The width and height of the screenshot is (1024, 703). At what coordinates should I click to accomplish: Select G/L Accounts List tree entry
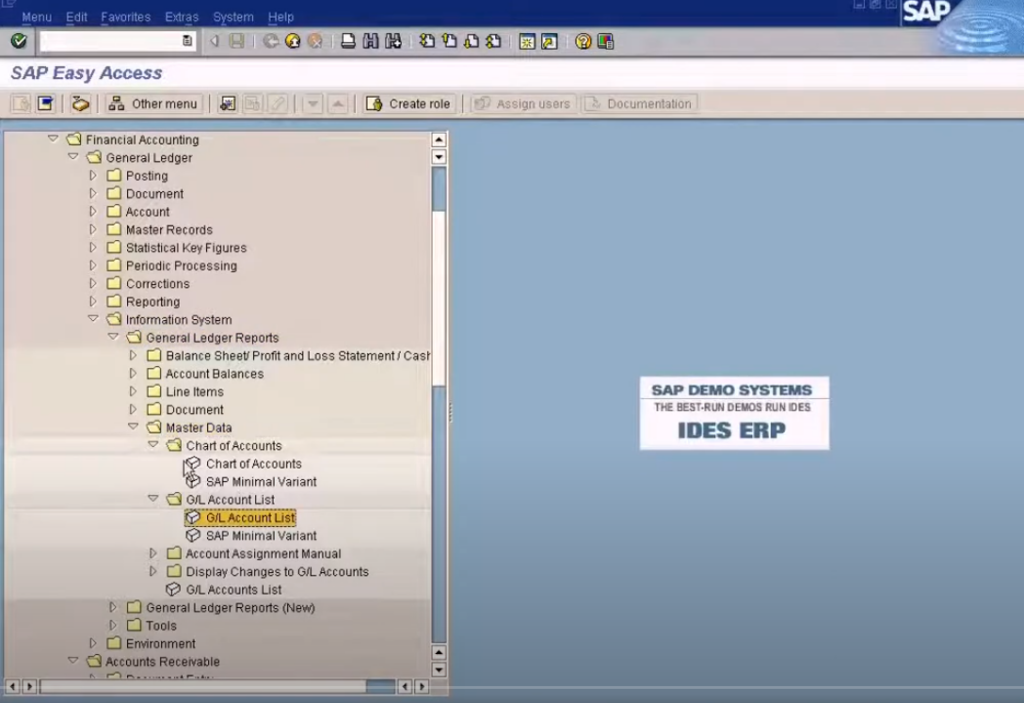[234, 589]
